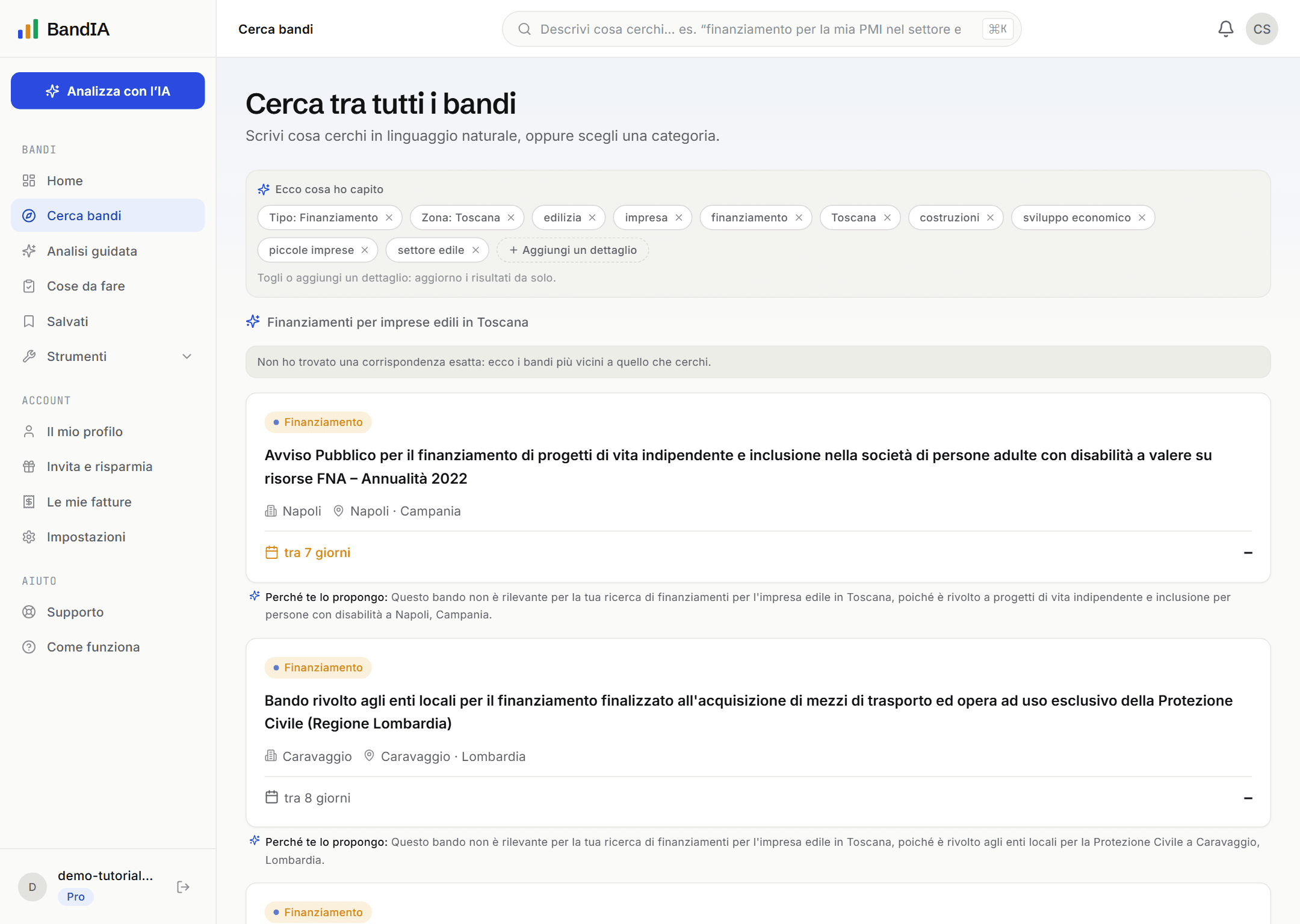Open Invita e risparmia
Image resolution: width=1300 pixels, height=924 pixels.
[x=108, y=466]
